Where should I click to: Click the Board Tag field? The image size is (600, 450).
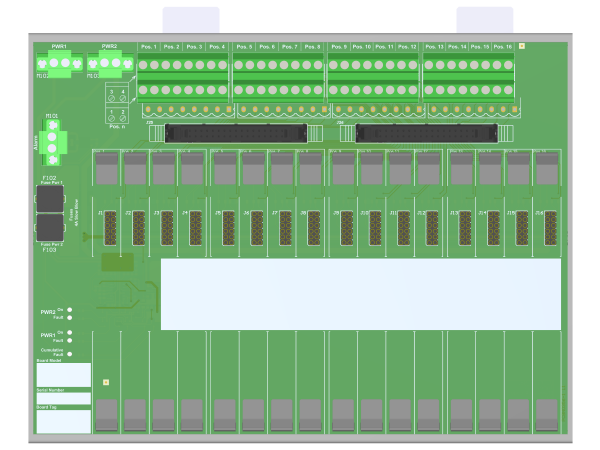point(64,421)
